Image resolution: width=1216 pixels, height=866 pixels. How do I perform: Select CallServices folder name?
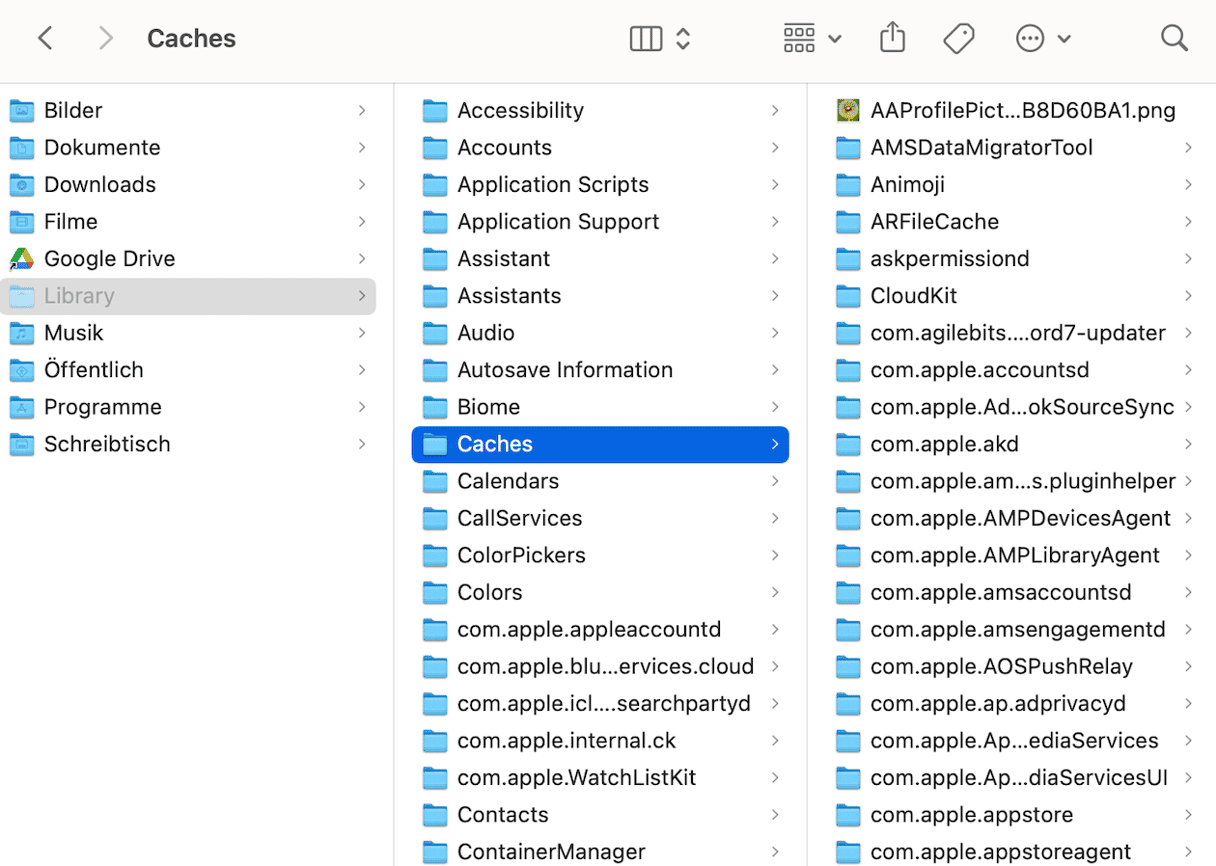tap(520, 518)
